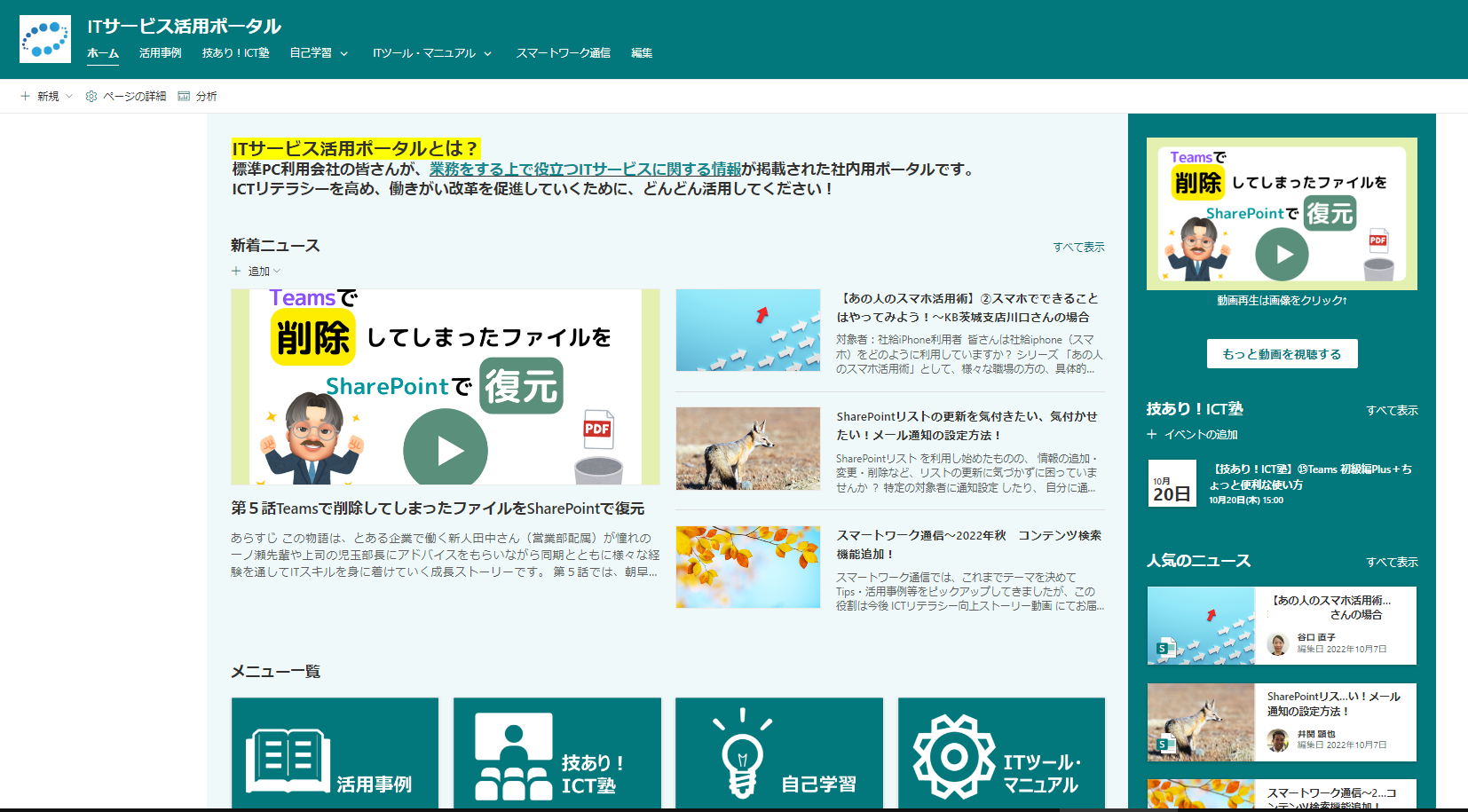1468x812 pixels.
Task: Click the ITツール・マニュアル gear tile
Action: [x=1001, y=753]
